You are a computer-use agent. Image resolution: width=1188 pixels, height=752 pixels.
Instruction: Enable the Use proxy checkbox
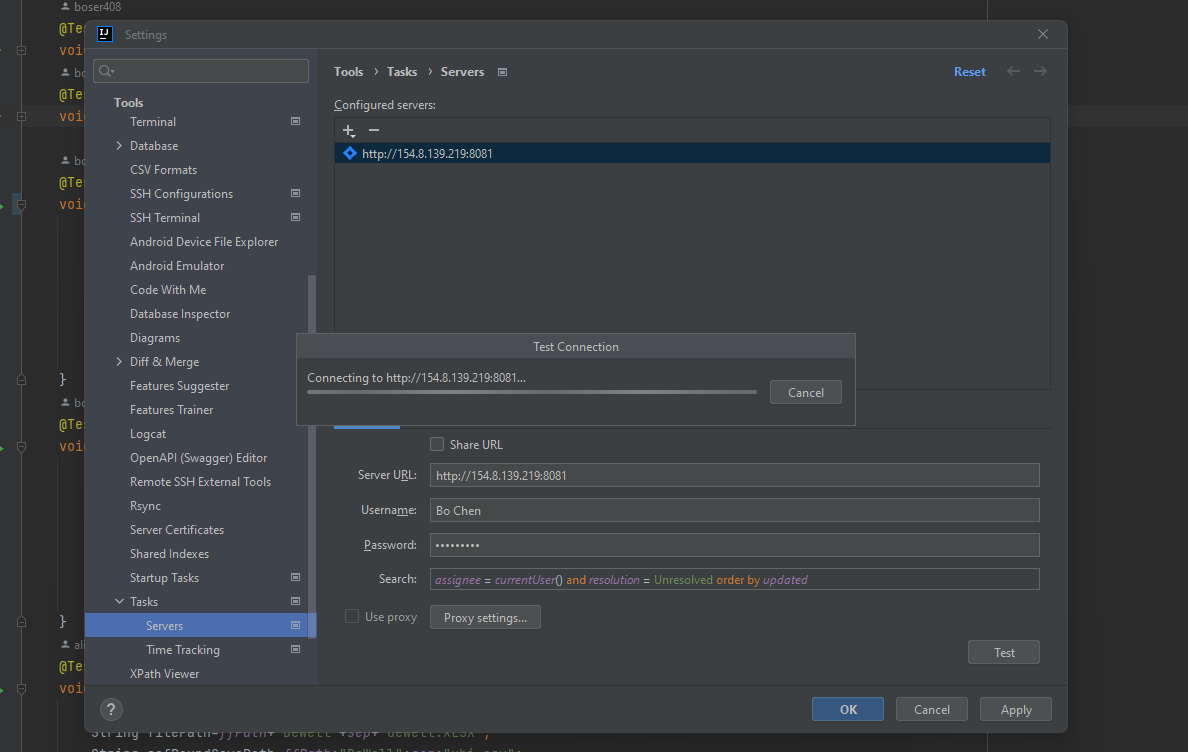pos(352,616)
